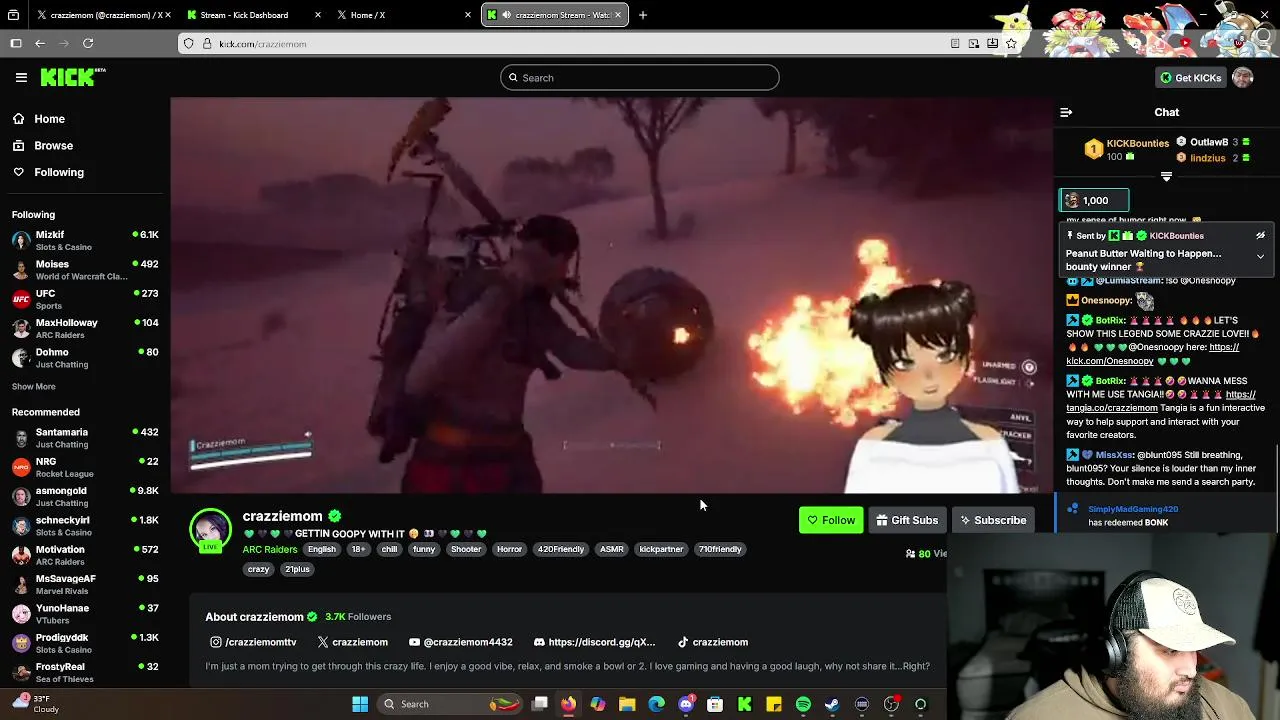The height and width of the screenshot is (720, 1280).
Task: Open the TikTok crazziemom link
Action: point(713,642)
